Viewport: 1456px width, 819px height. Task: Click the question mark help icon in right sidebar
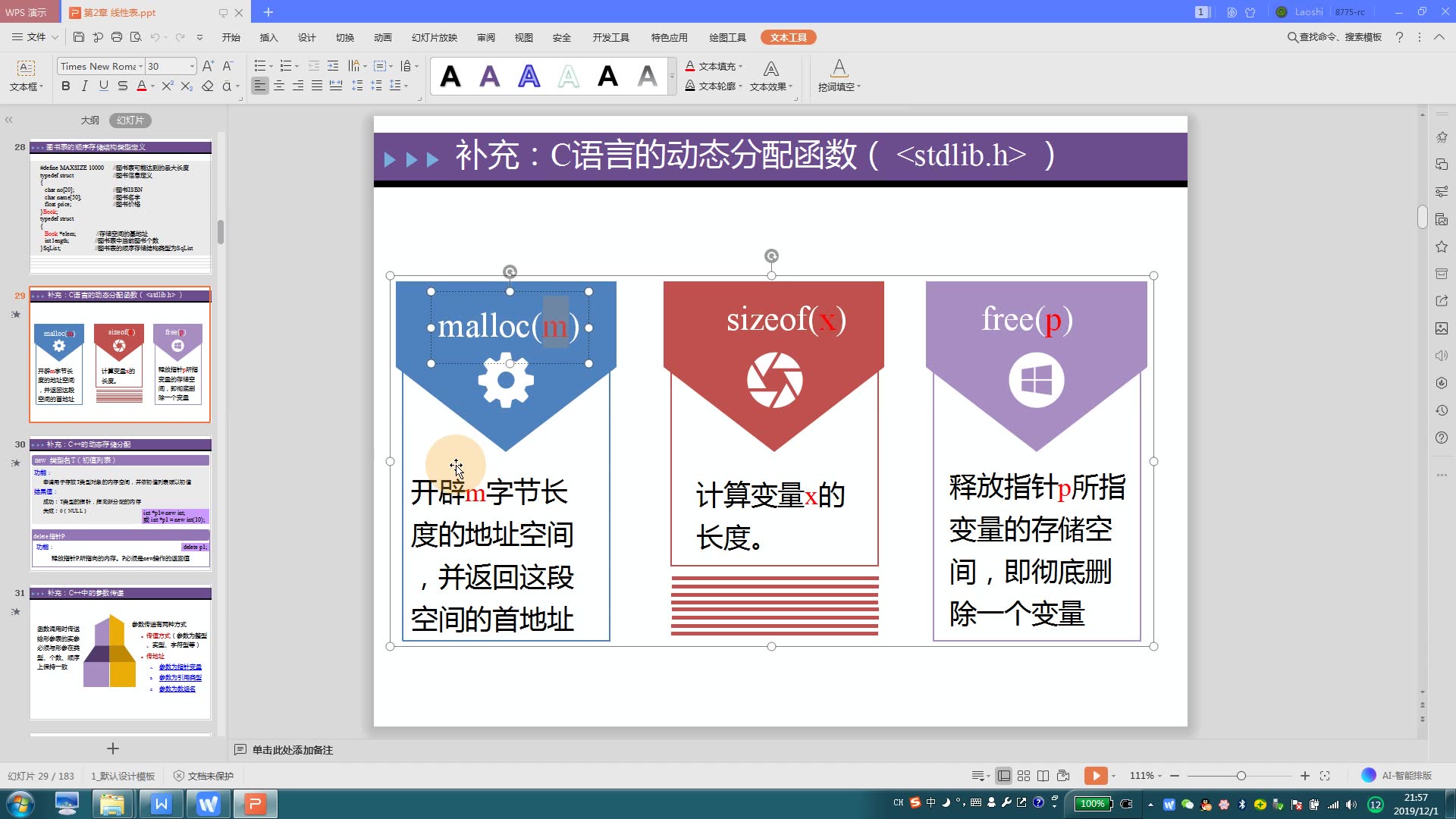point(1442,438)
